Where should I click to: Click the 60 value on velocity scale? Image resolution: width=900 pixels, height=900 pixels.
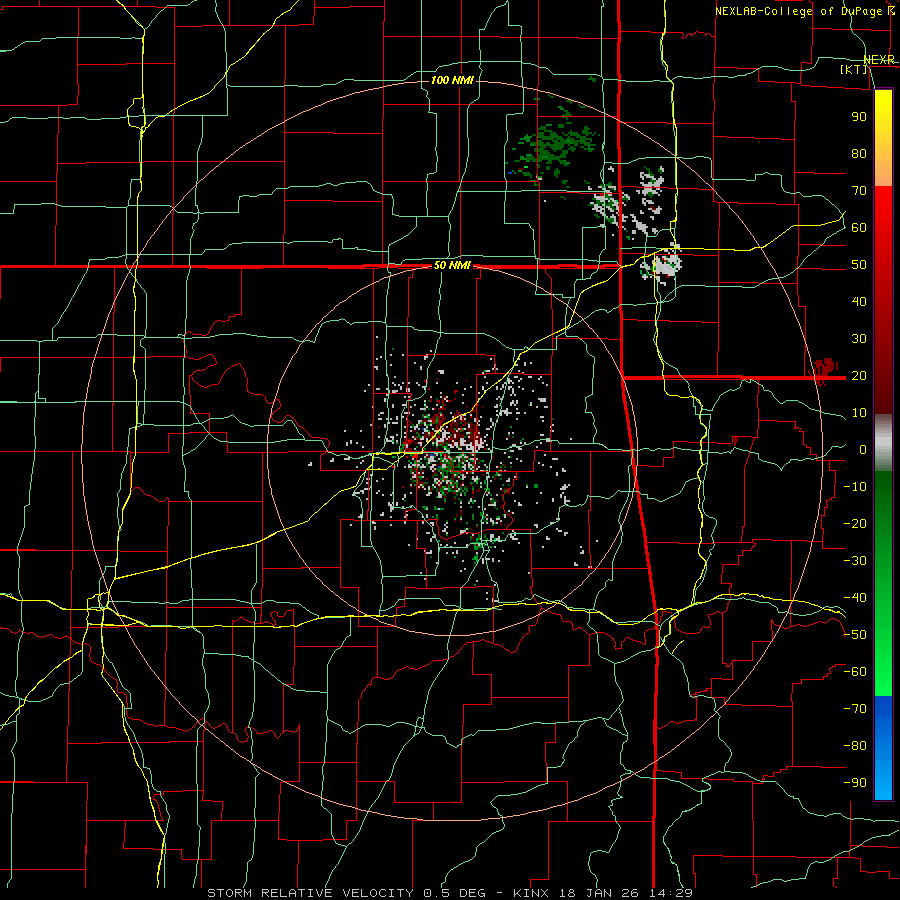coord(859,227)
